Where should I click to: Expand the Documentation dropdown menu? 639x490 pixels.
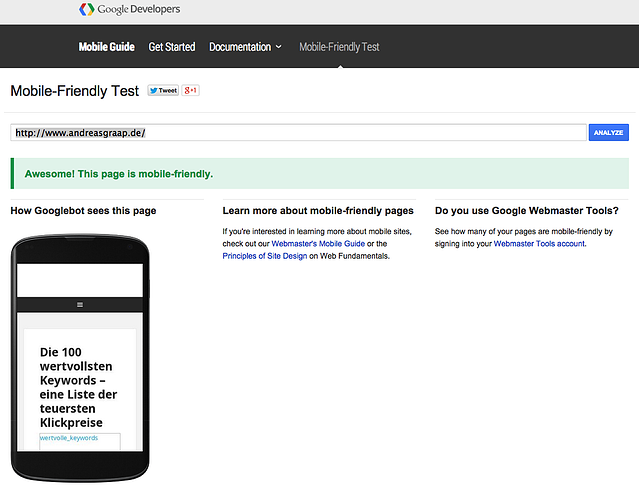[245, 47]
